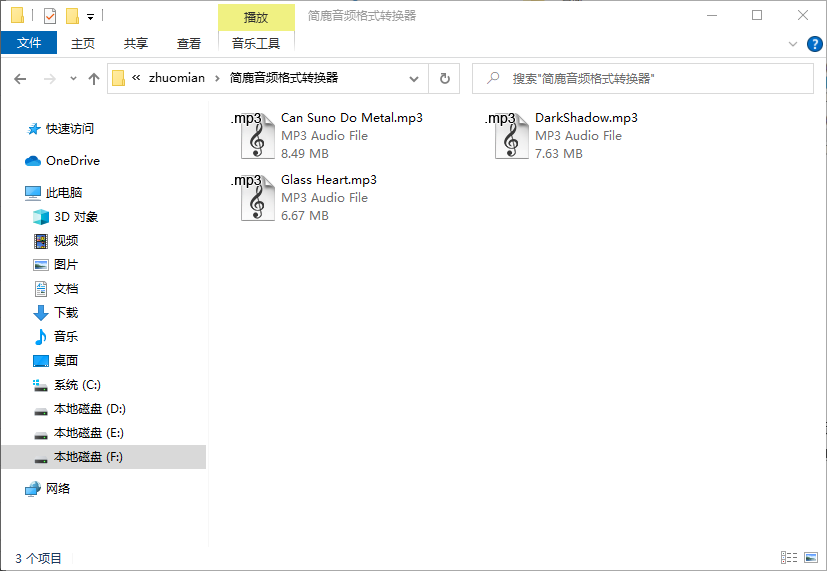827x571 pixels.
Task: Click the 3 个项目 status text
Action: 39,558
